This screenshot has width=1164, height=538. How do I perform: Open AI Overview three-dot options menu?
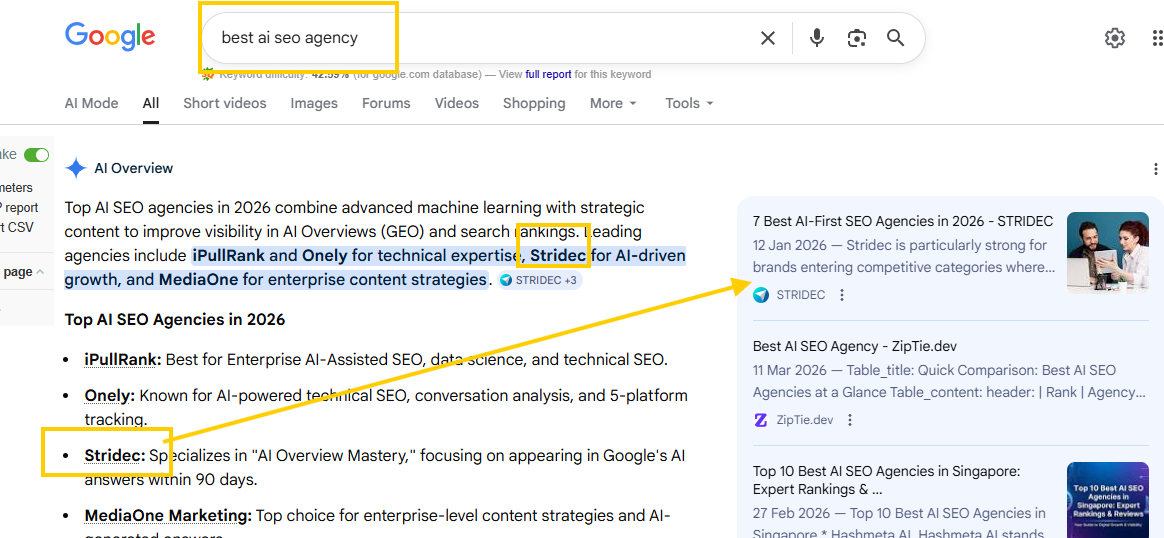pos(1156,169)
